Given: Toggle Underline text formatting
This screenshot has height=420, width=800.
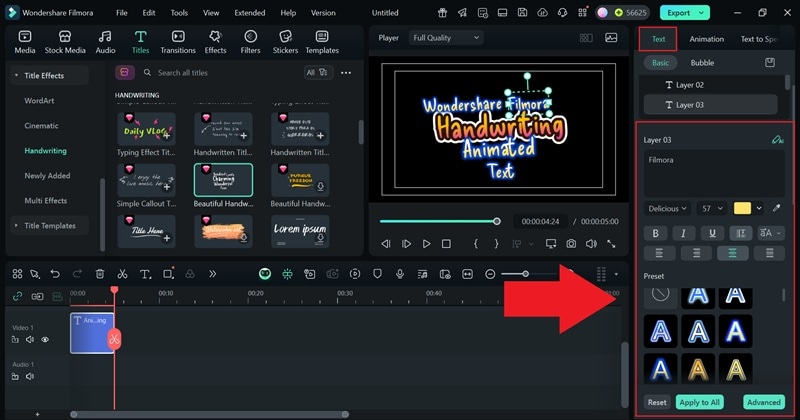Looking at the screenshot, I should click(712, 233).
